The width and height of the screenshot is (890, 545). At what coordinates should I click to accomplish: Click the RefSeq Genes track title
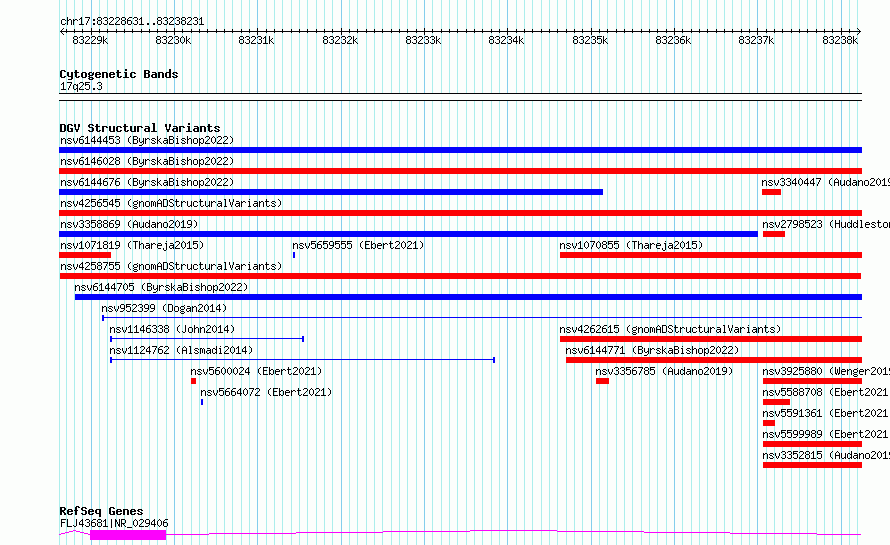101,511
